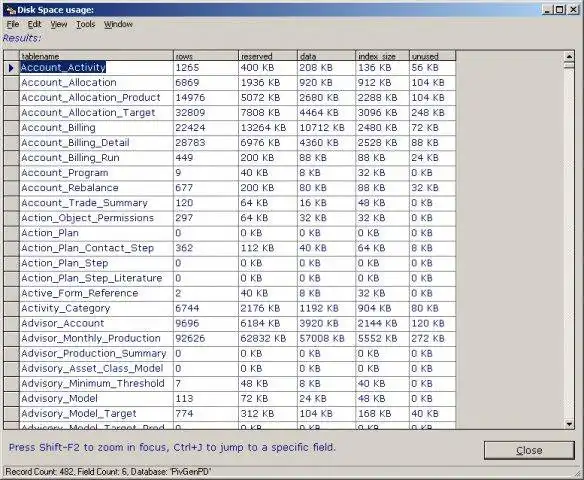This screenshot has height=480, width=584.
Task: Click the scrollbar down arrow
Action: coord(569,424)
